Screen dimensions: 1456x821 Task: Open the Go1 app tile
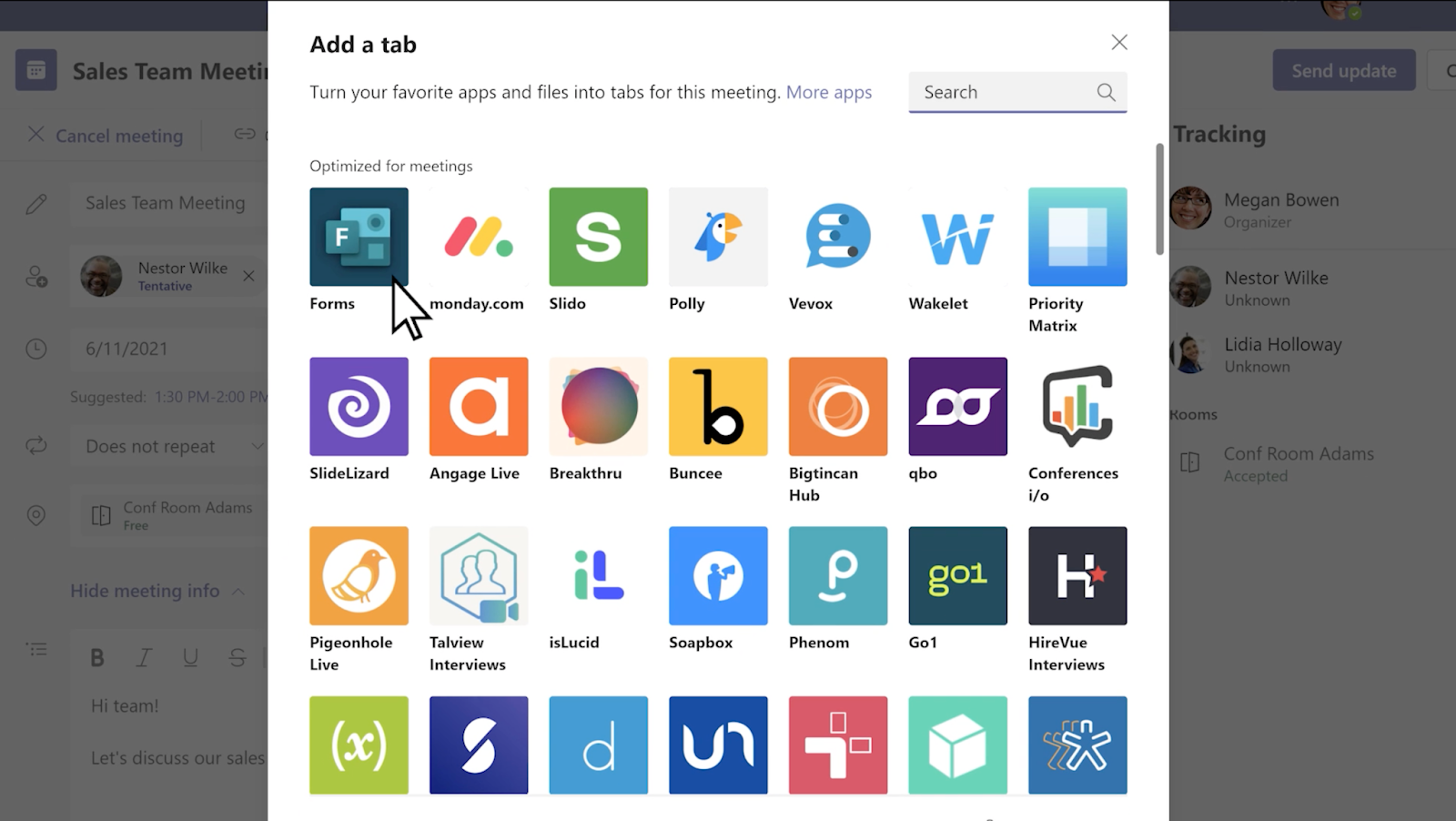tap(958, 575)
